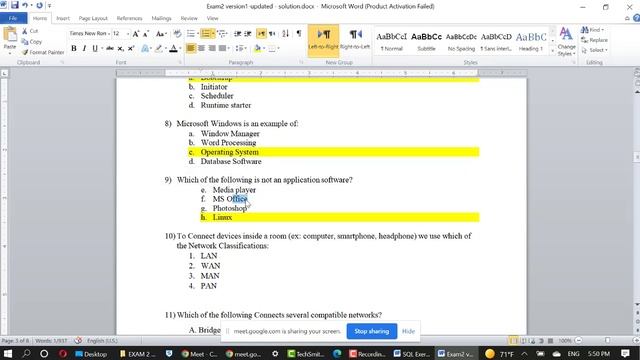This screenshot has height=360, width=640.
Task: Open the taskbar search icon
Action: point(26,353)
